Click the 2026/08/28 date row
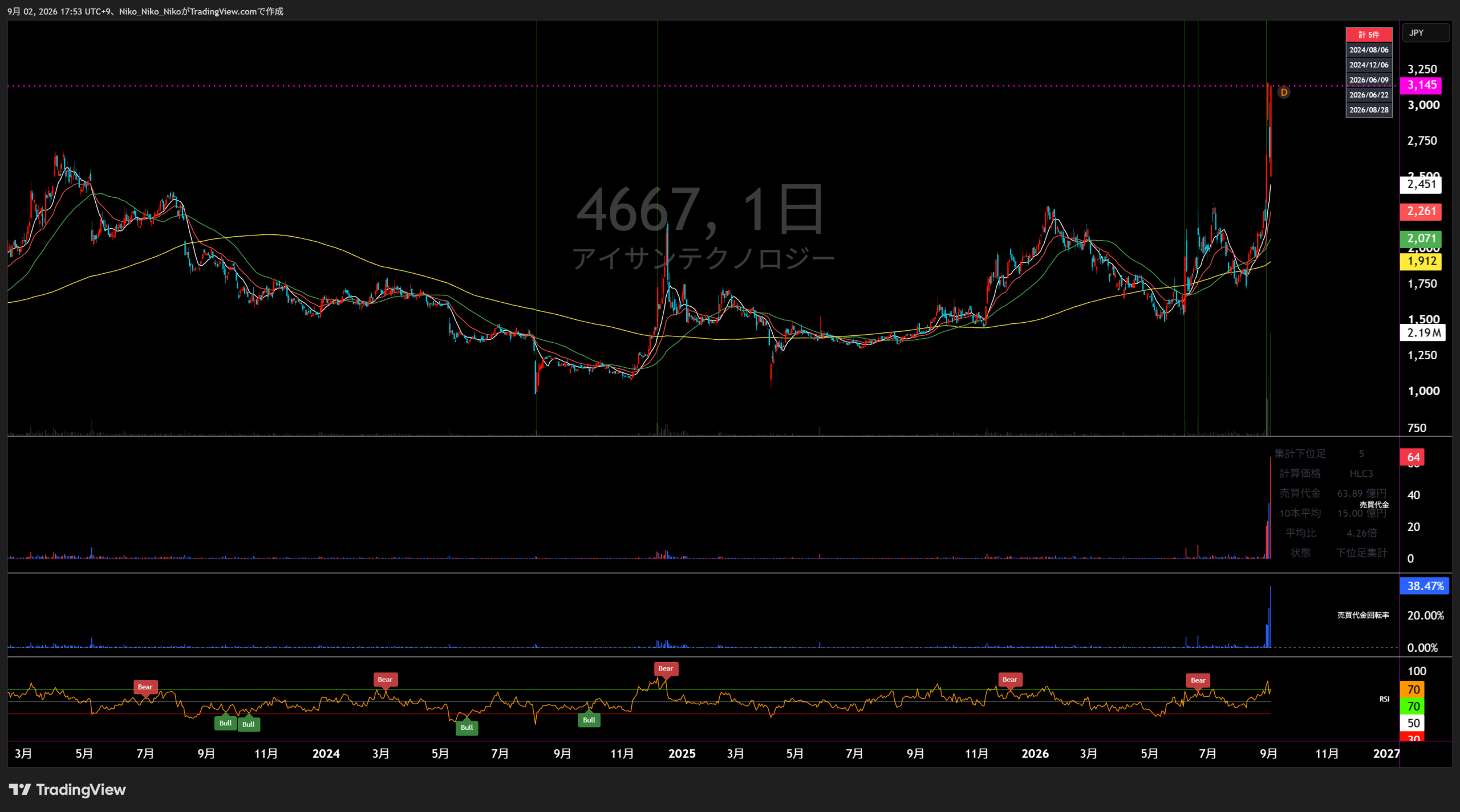 pyautogui.click(x=1369, y=110)
